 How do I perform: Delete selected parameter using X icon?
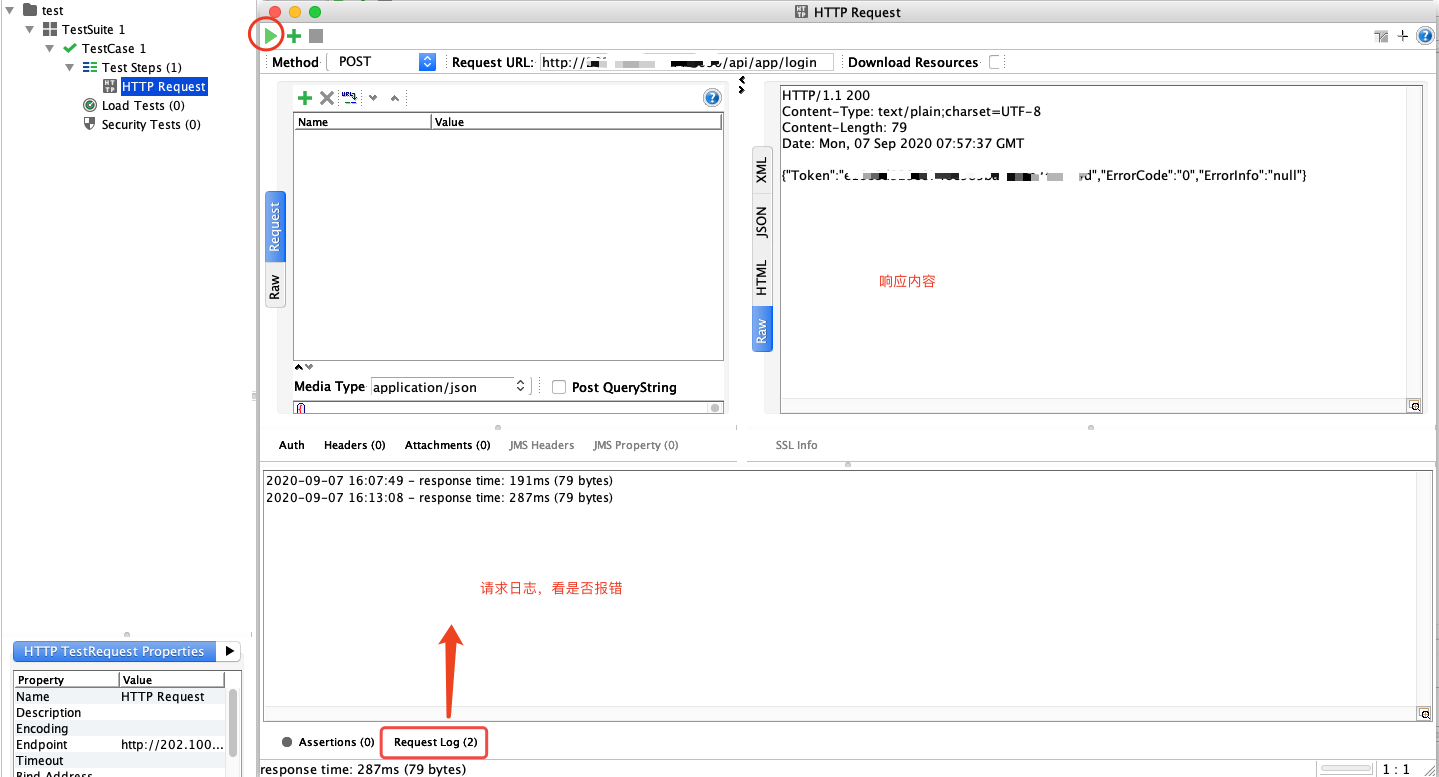click(x=327, y=97)
